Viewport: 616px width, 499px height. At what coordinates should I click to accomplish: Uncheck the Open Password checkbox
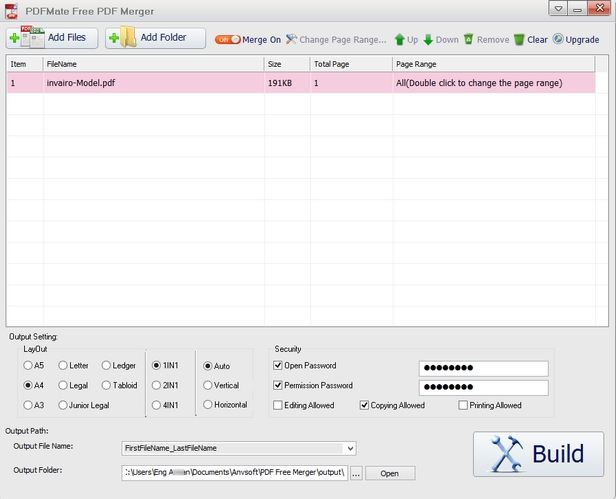[278, 365]
